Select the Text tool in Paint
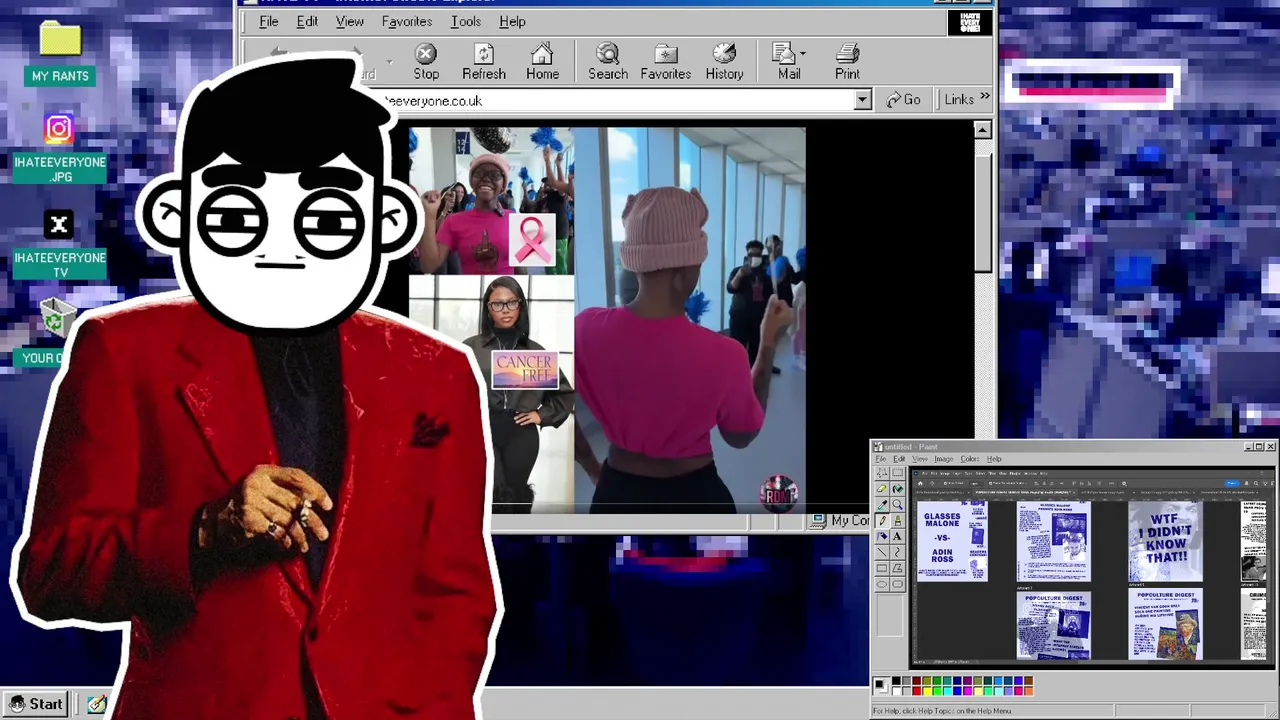 (x=897, y=536)
